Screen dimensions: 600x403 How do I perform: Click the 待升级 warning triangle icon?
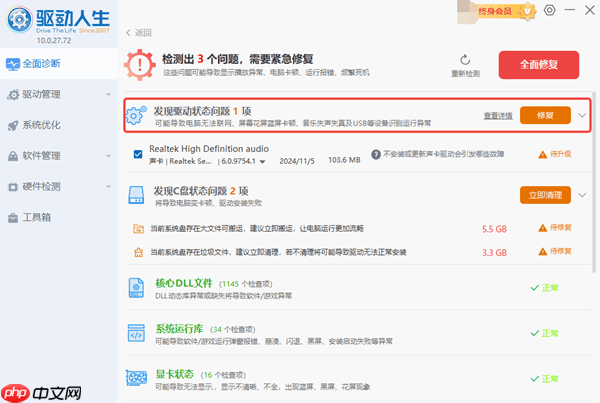point(542,155)
